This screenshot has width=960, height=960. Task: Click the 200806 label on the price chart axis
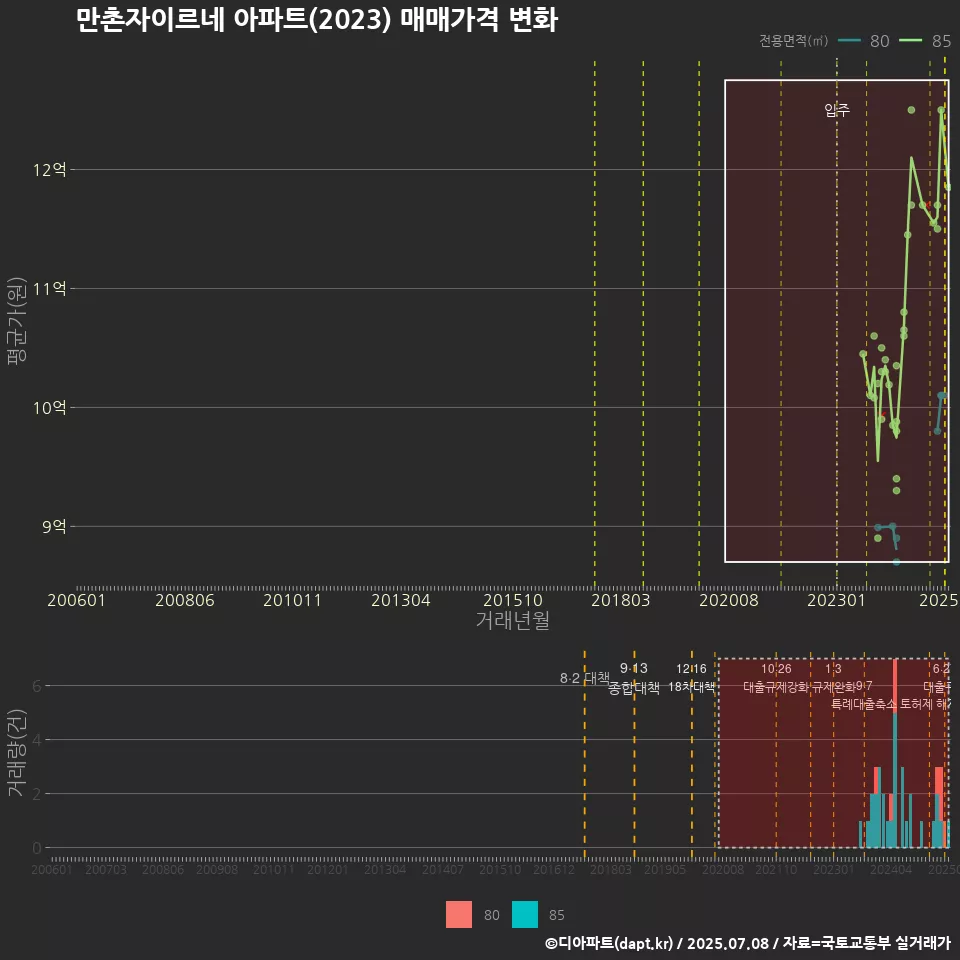point(185,600)
